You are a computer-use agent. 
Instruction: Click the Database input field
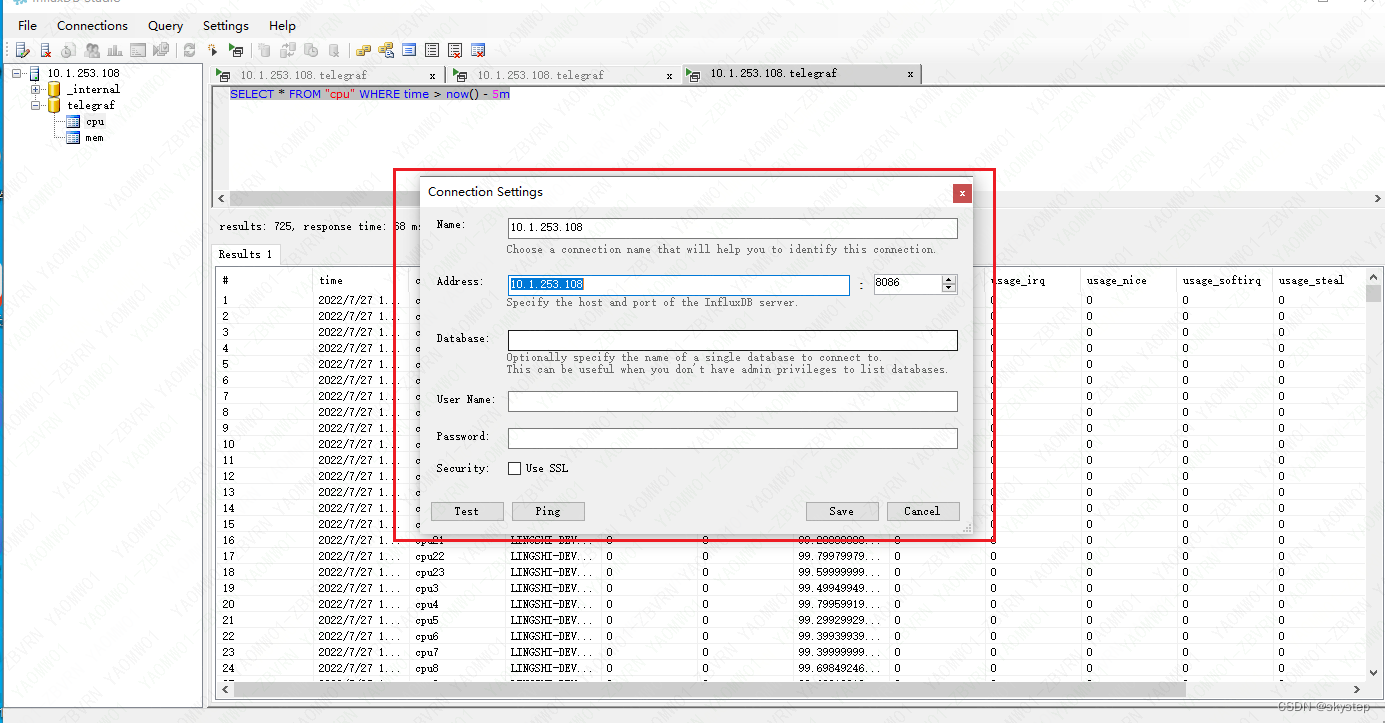coord(733,341)
